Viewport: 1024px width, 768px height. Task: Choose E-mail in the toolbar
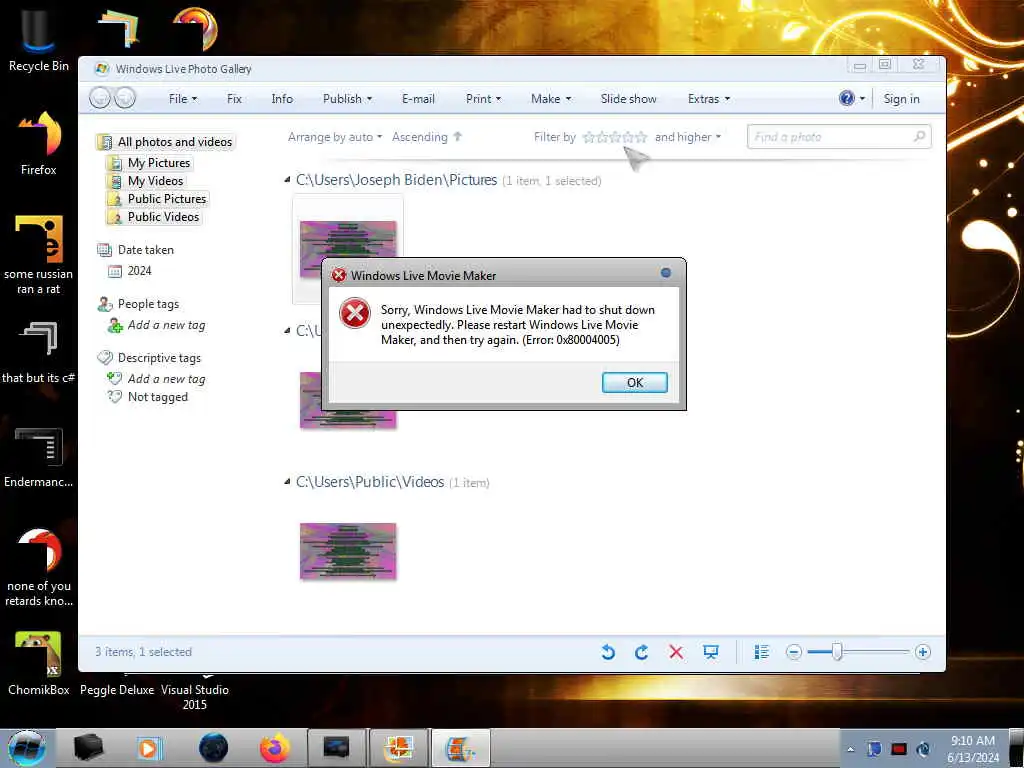coord(418,99)
